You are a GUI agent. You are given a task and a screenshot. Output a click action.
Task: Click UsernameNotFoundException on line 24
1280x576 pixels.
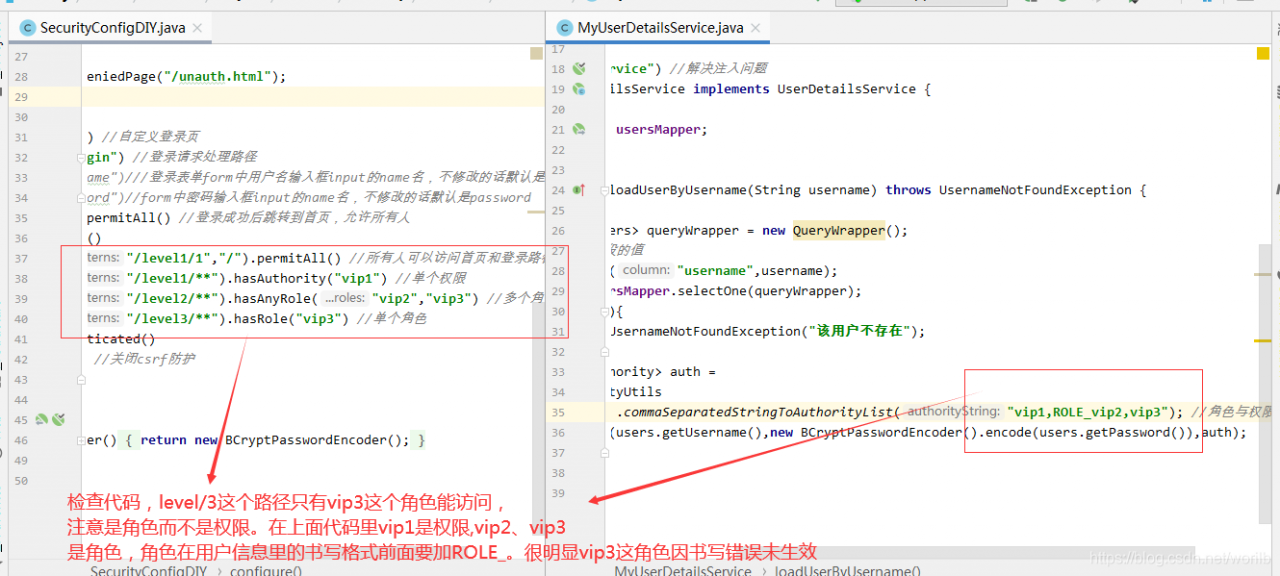[1034, 190]
